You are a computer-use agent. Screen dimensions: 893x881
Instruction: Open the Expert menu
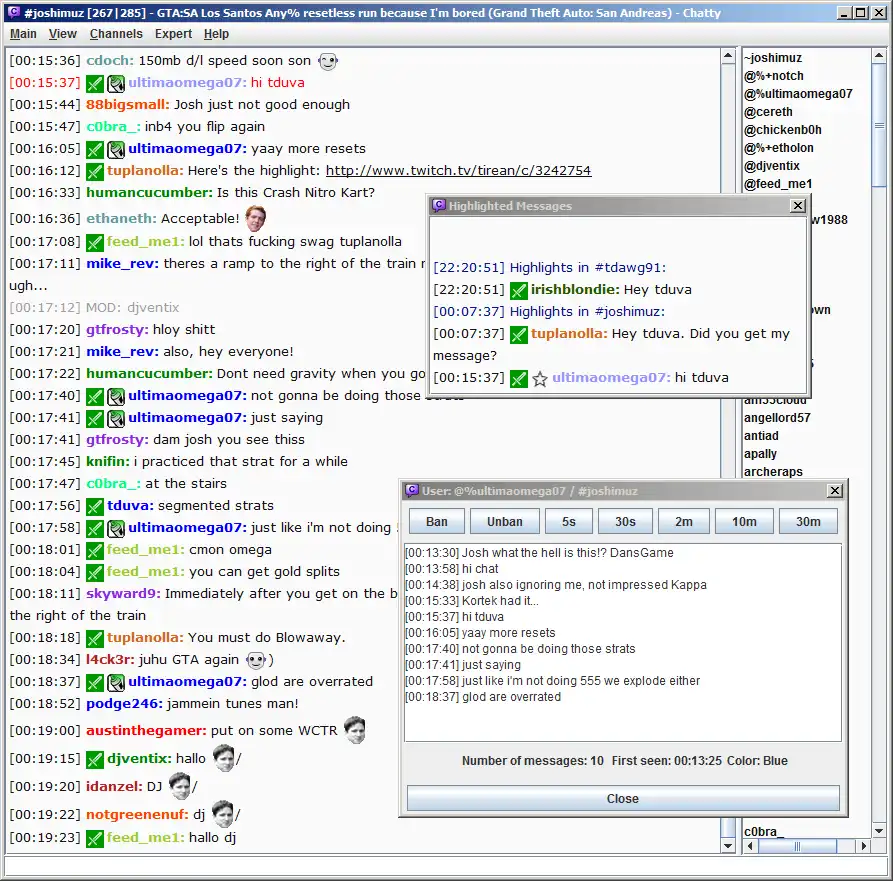coord(173,34)
